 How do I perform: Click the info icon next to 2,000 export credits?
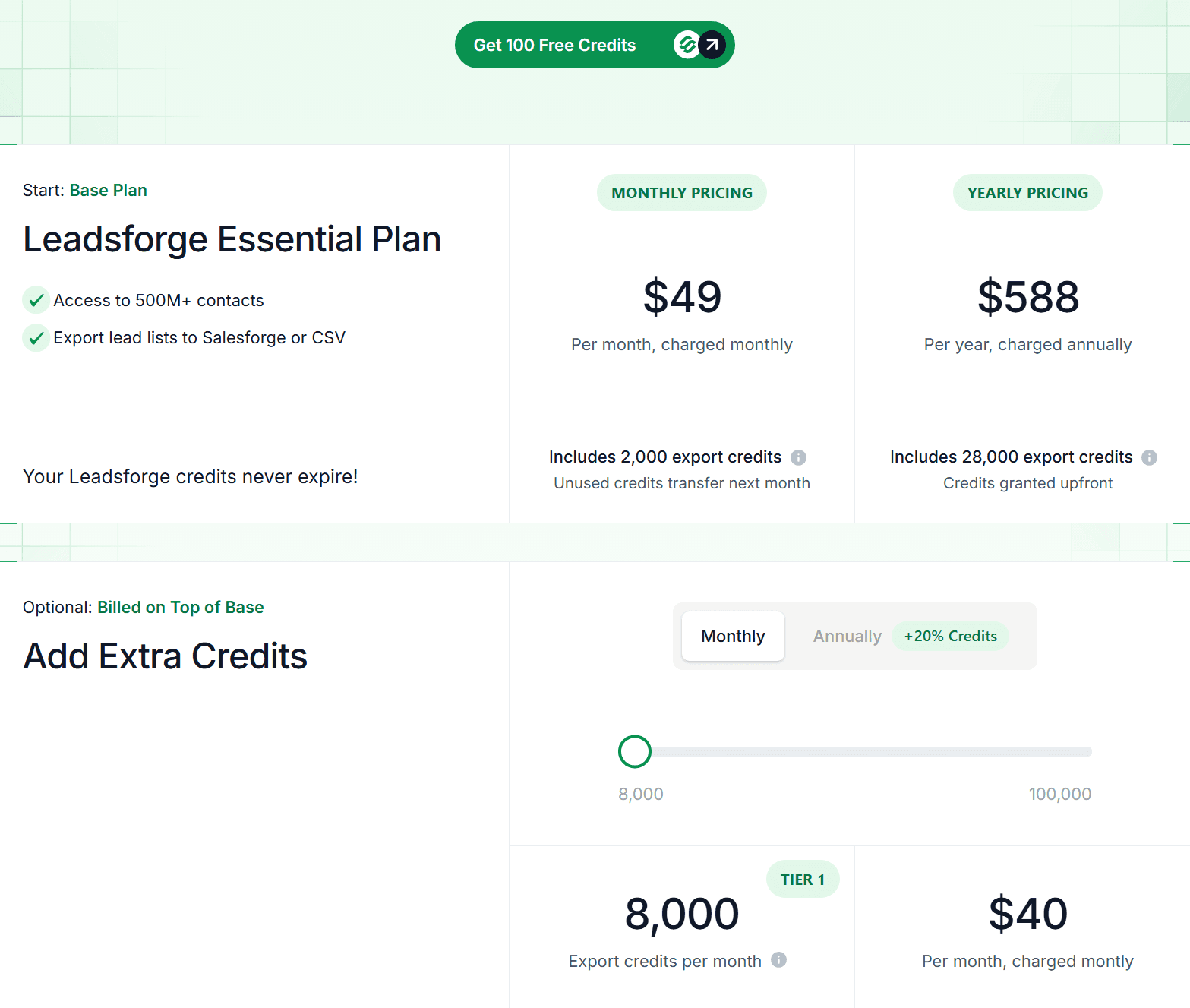[x=798, y=457]
